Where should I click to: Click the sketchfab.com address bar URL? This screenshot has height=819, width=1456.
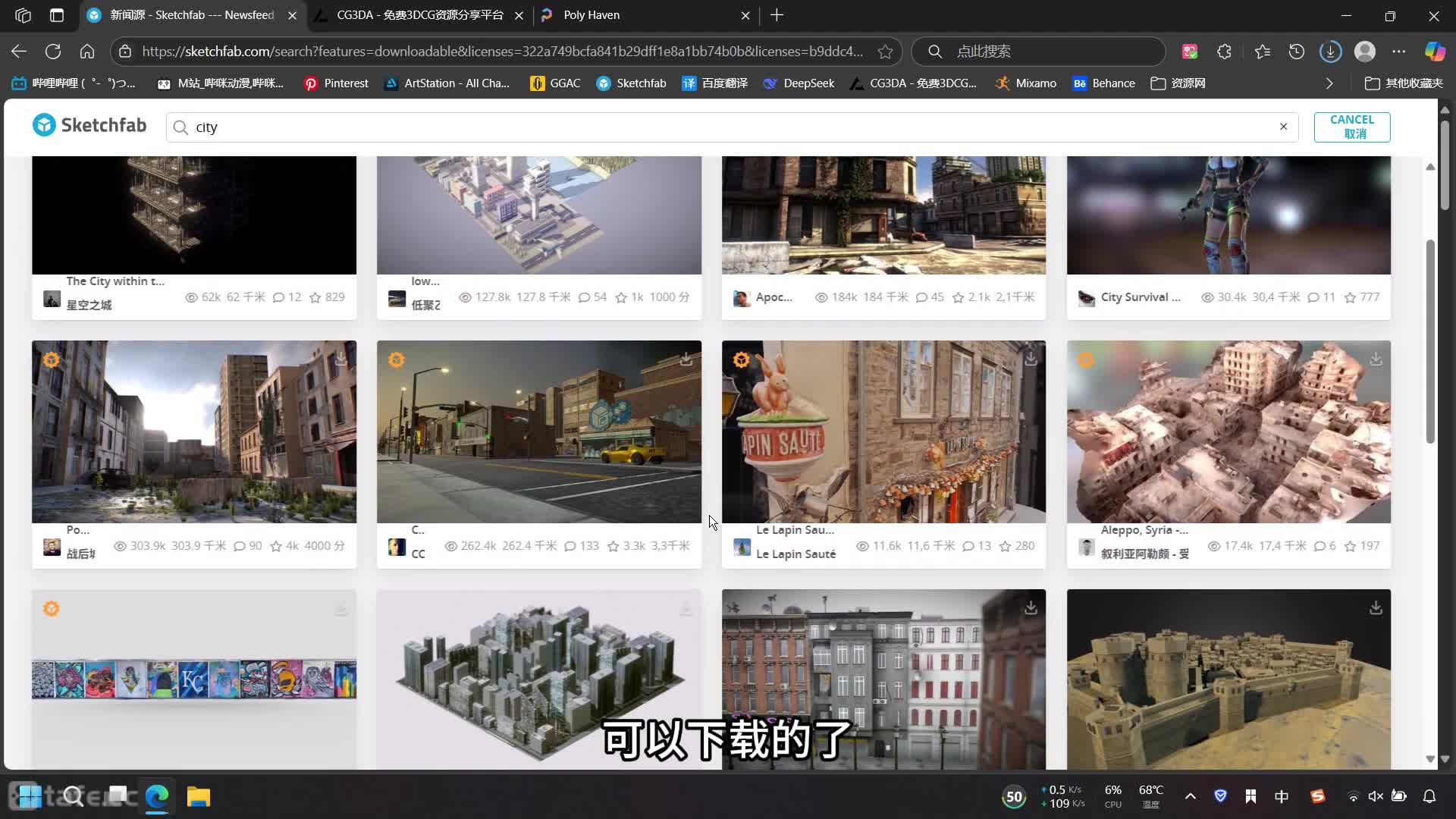coord(502,52)
